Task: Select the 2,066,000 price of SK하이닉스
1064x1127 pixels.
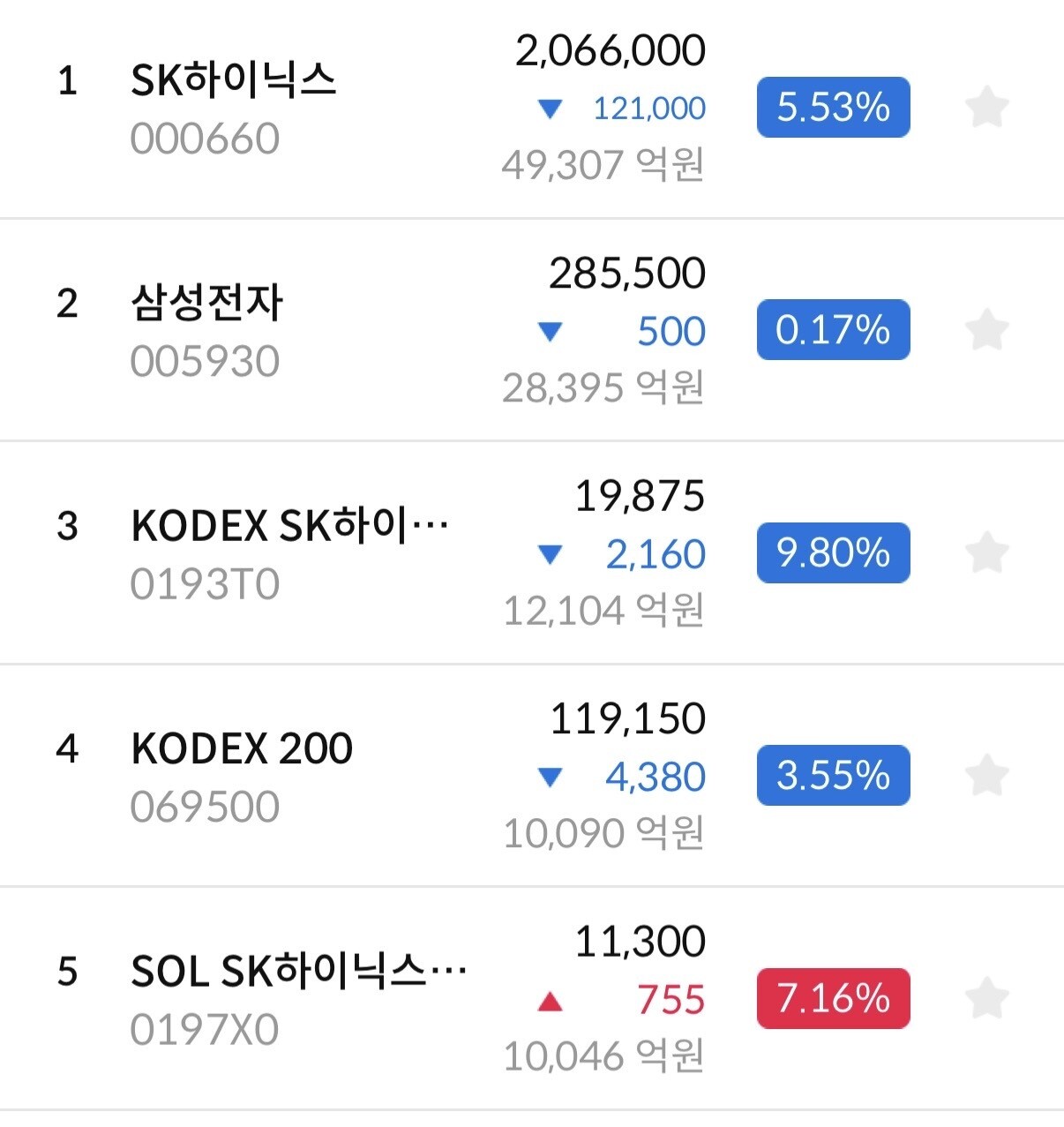Action: coord(611,51)
